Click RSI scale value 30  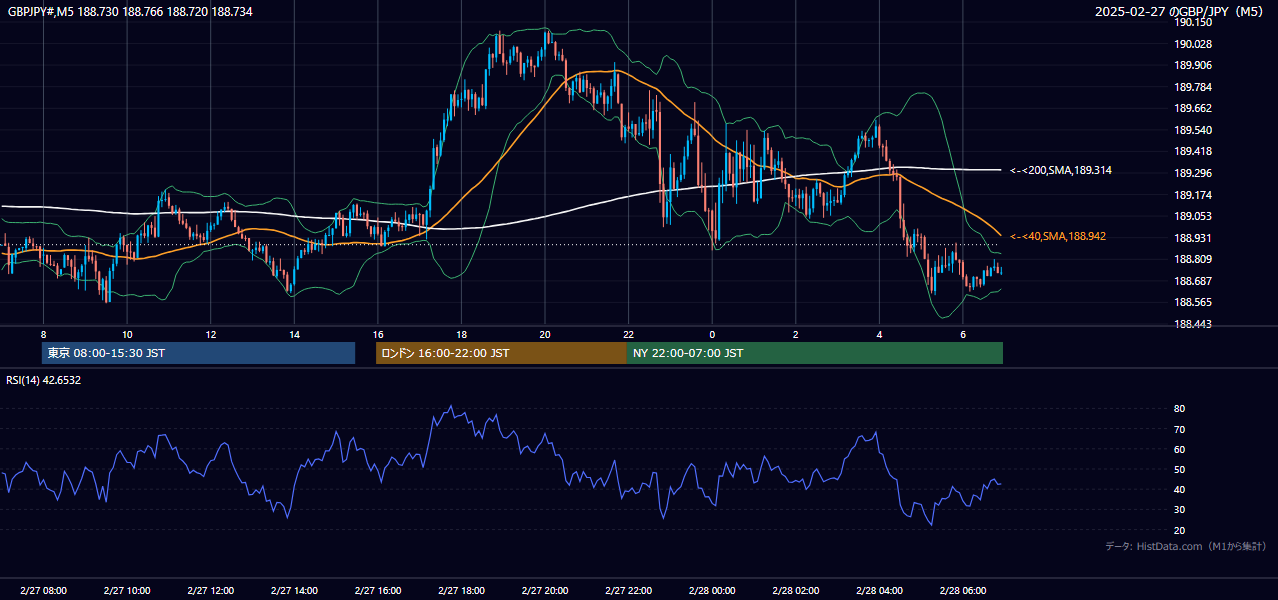[1179, 510]
